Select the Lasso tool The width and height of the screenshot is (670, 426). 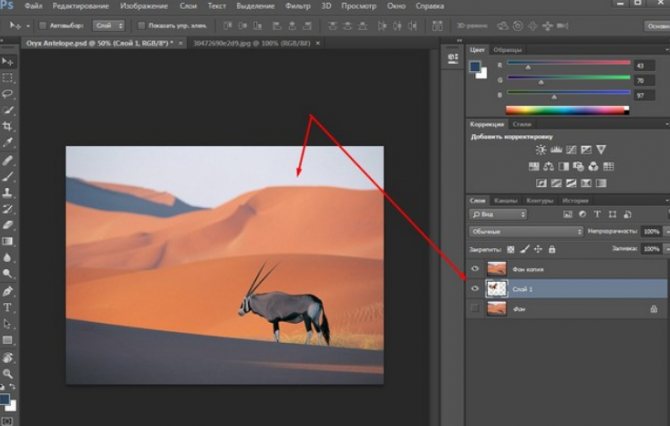click(7, 94)
